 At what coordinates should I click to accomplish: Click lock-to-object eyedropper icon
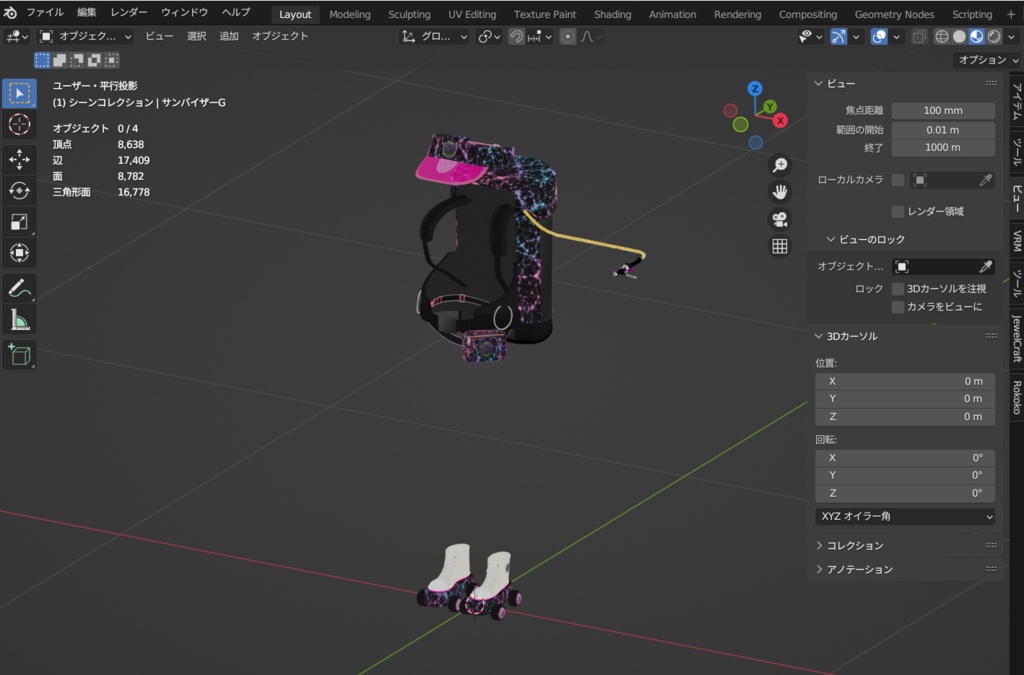(985, 266)
